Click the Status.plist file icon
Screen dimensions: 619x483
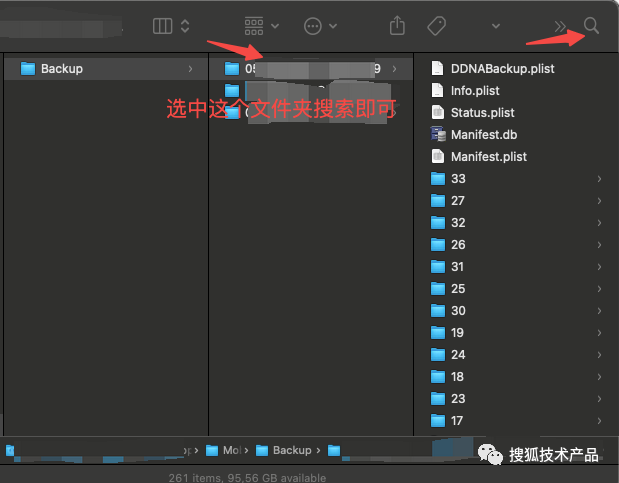pyautogui.click(x=437, y=113)
